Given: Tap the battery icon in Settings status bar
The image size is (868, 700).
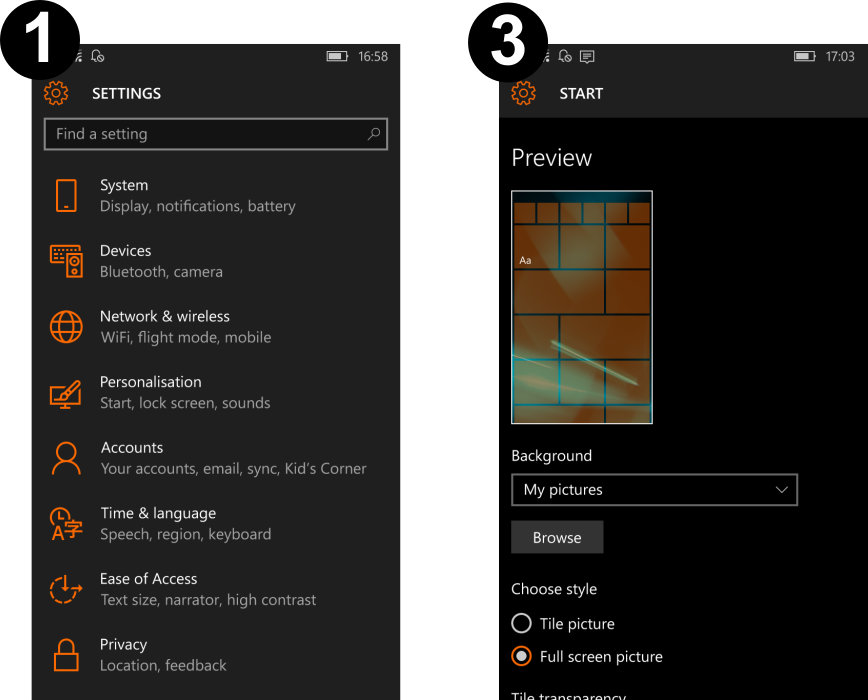Looking at the screenshot, I should pyautogui.click(x=337, y=56).
